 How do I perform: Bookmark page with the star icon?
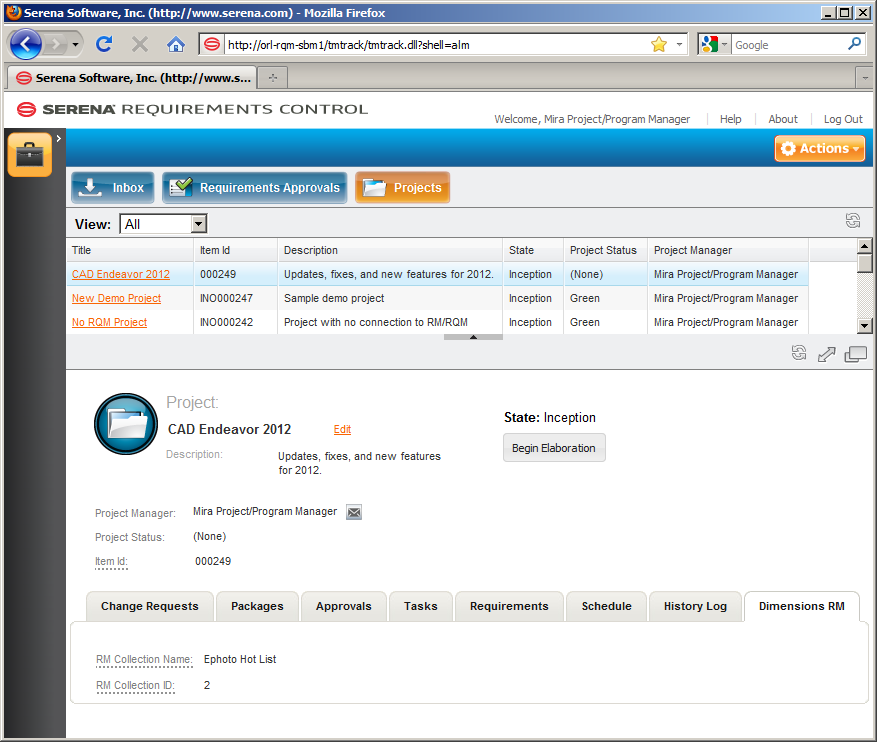coord(659,44)
